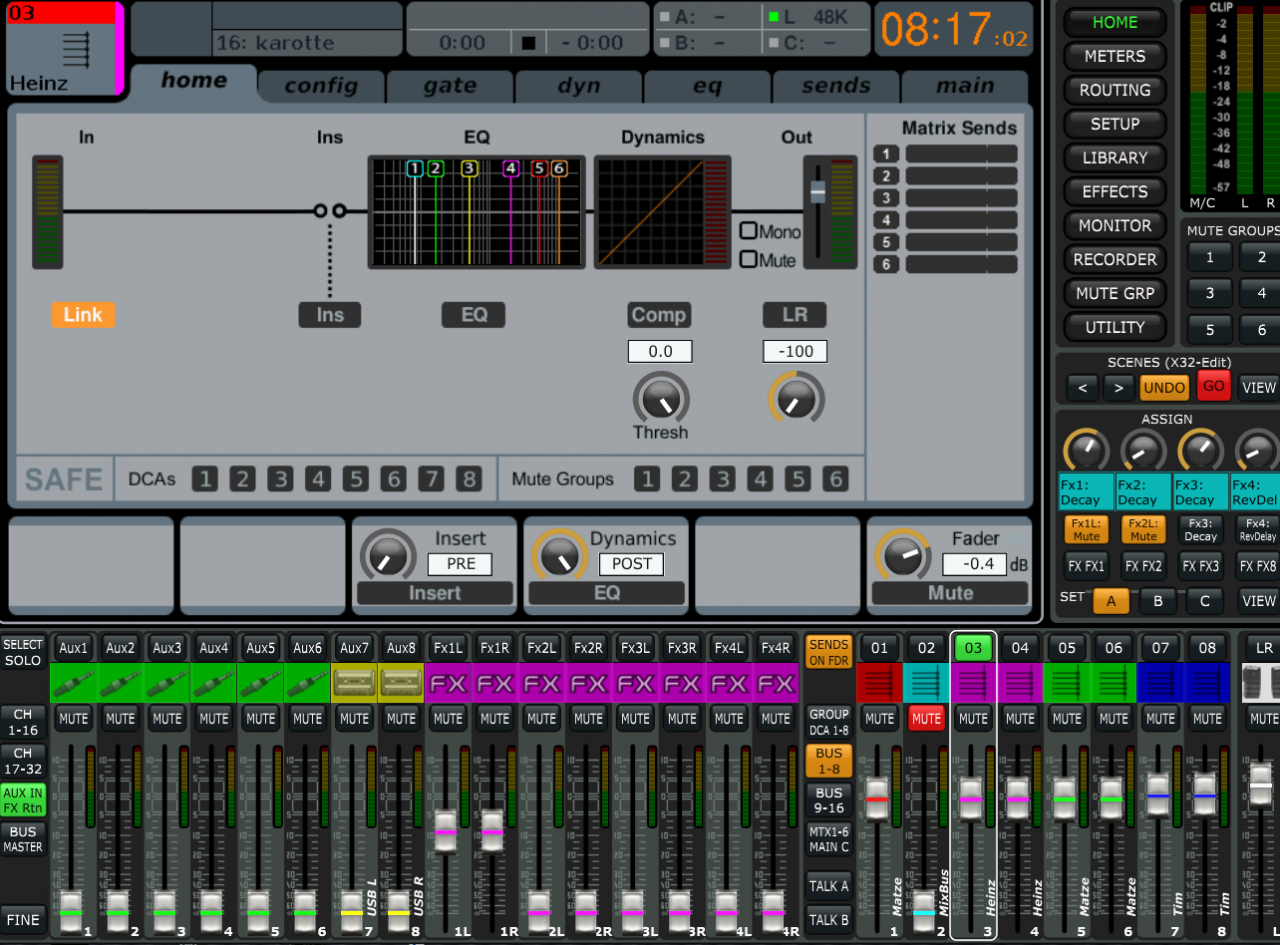Open the ROUTING screen

tap(1115, 91)
